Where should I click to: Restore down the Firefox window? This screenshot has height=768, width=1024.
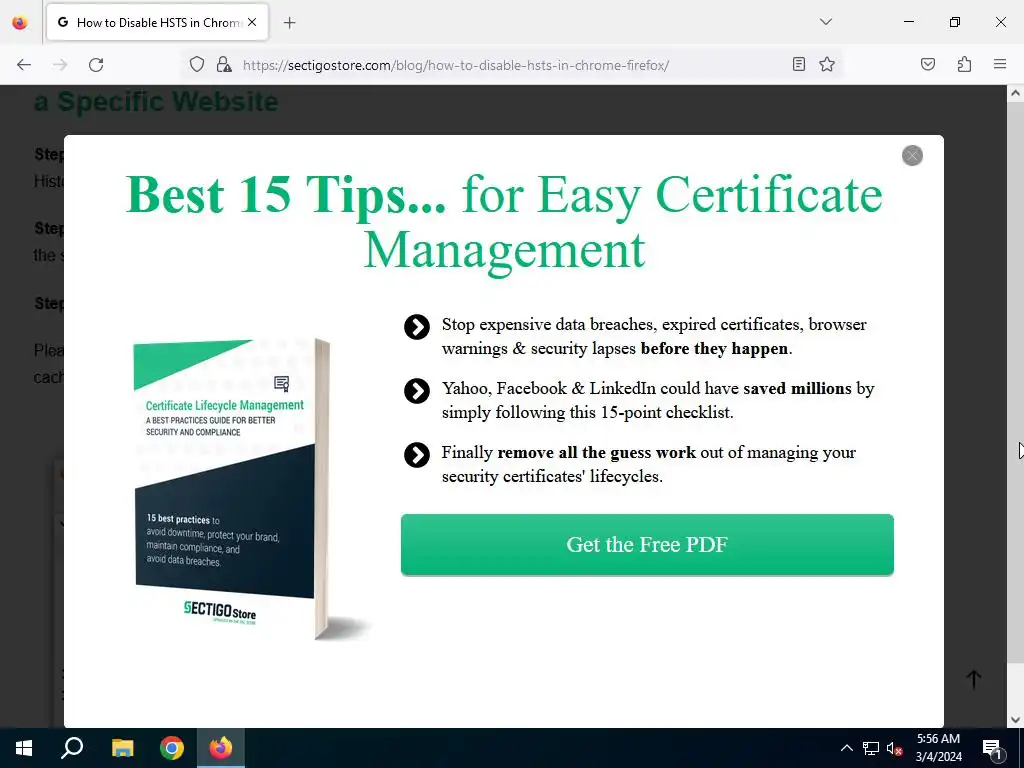pyautogui.click(x=955, y=22)
